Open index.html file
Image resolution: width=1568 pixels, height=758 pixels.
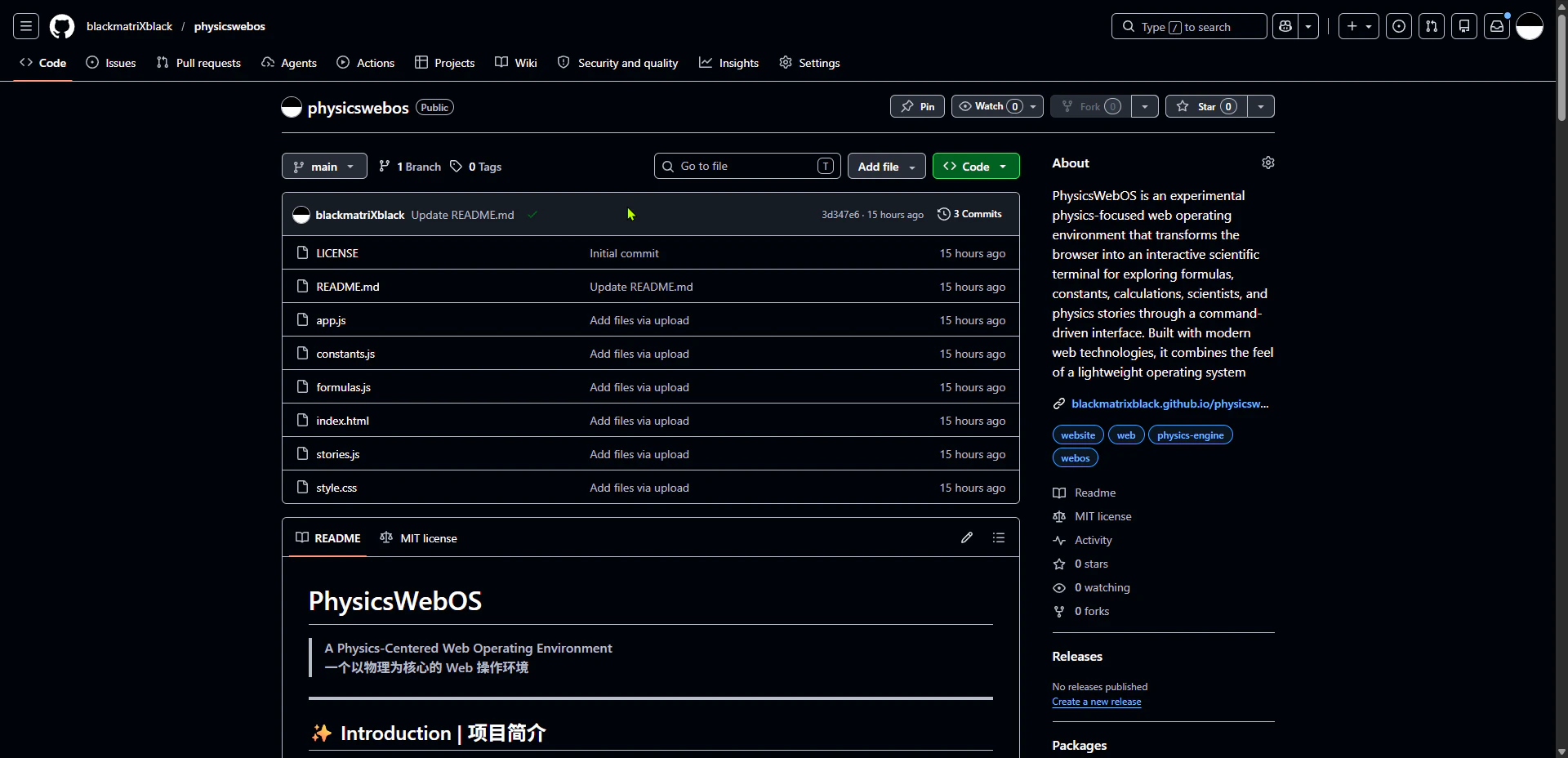pyautogui.click(x=343, y=421)
